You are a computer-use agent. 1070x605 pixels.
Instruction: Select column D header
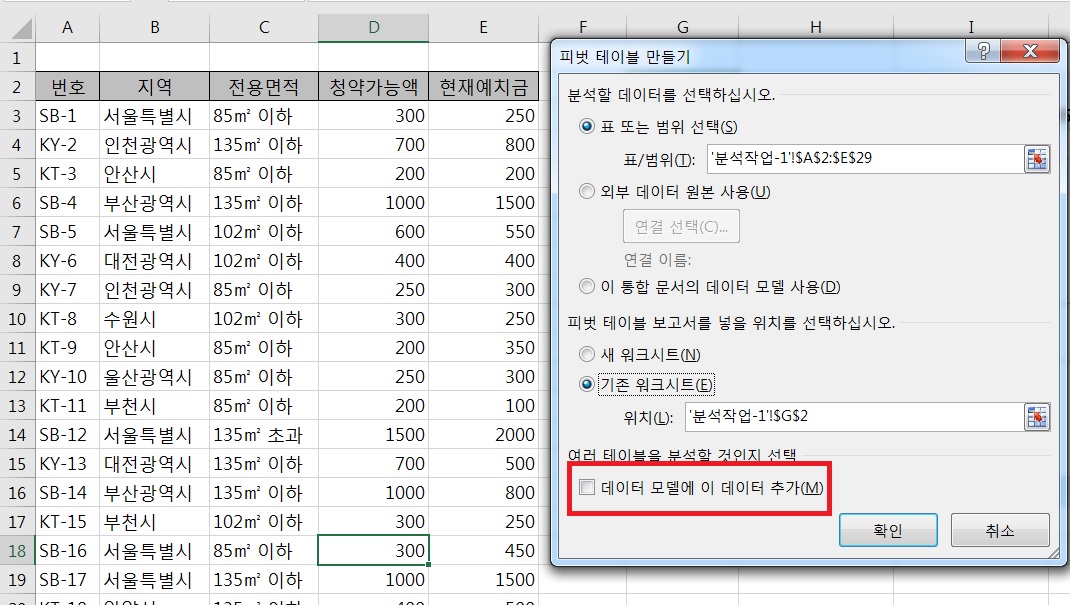[x=373, y=28]
